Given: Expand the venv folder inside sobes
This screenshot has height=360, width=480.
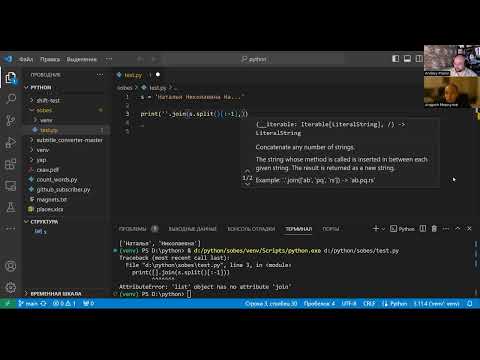Looking at the screenshot, I should coord(46,120).
